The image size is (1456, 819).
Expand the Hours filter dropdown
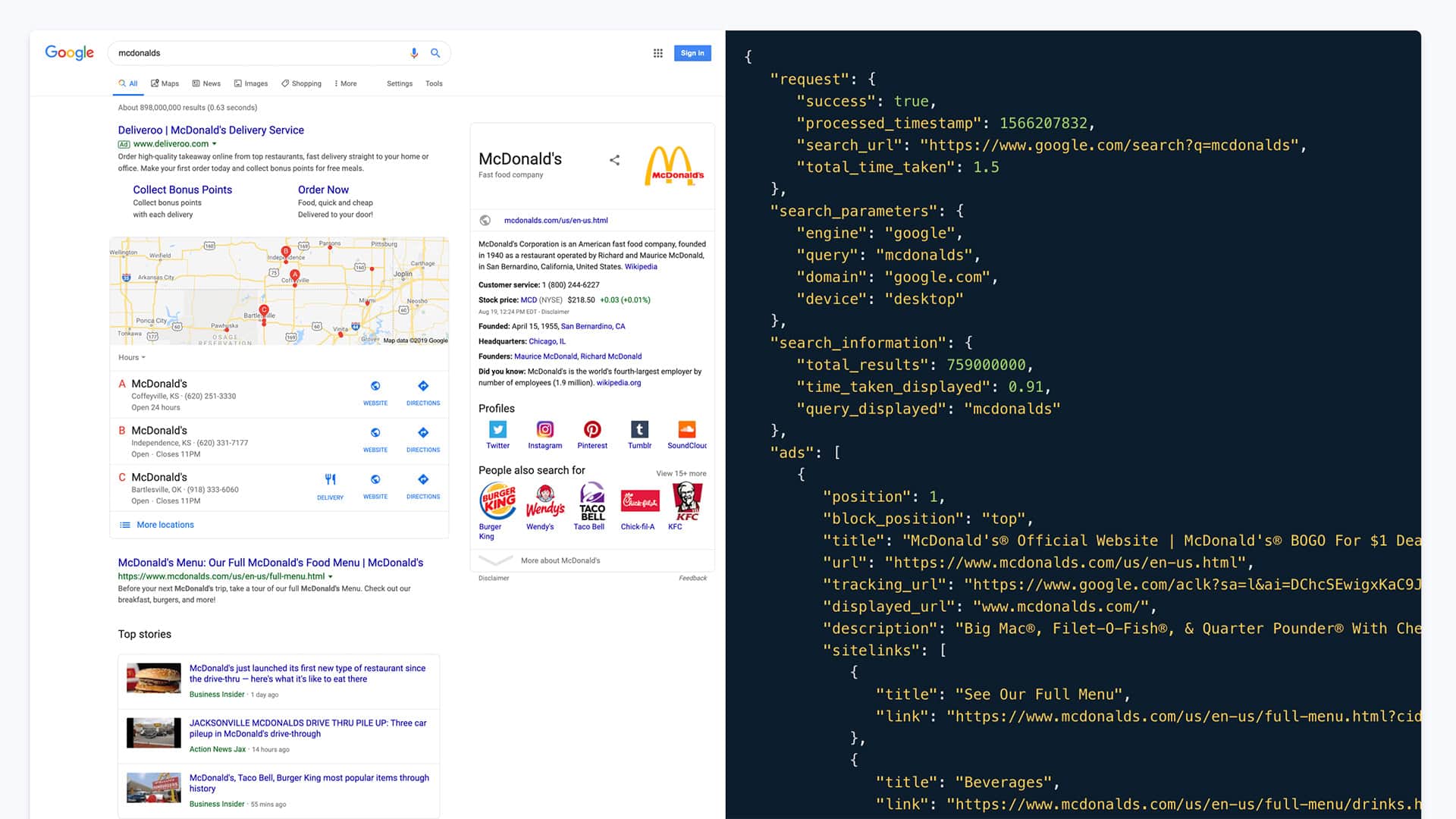[x=132, y=357]
